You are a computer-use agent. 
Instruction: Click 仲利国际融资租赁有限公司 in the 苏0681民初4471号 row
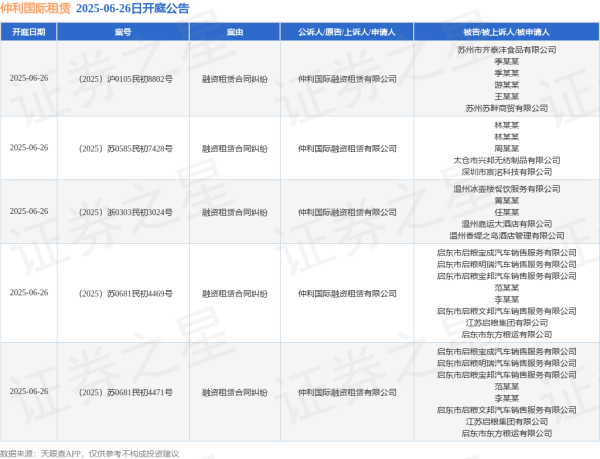tap(347, 392)
